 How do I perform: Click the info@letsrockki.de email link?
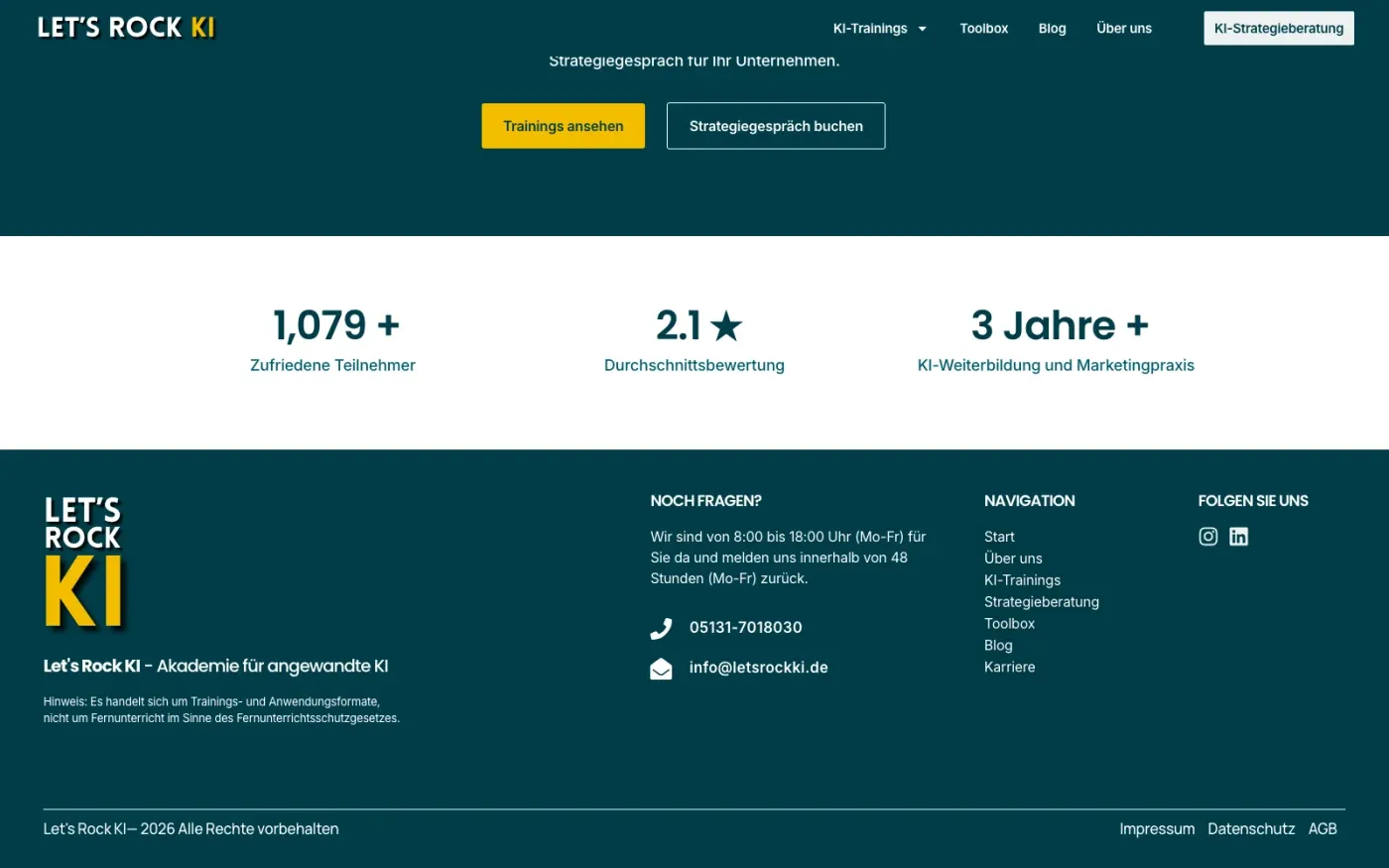[758, 669]
